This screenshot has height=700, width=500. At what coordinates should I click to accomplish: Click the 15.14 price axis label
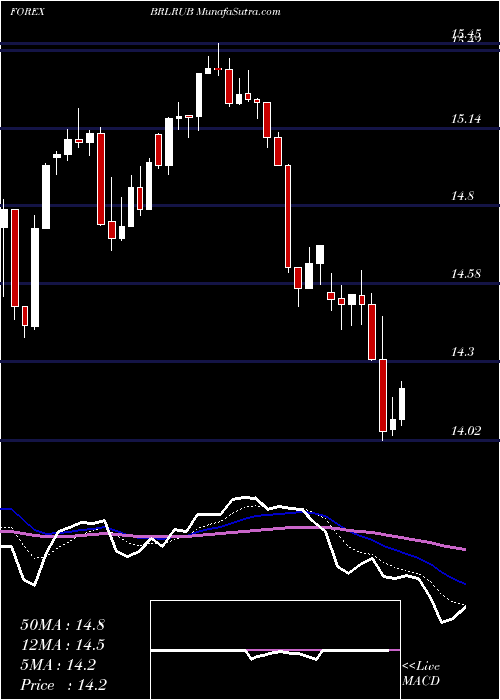[x=466, y=119]
